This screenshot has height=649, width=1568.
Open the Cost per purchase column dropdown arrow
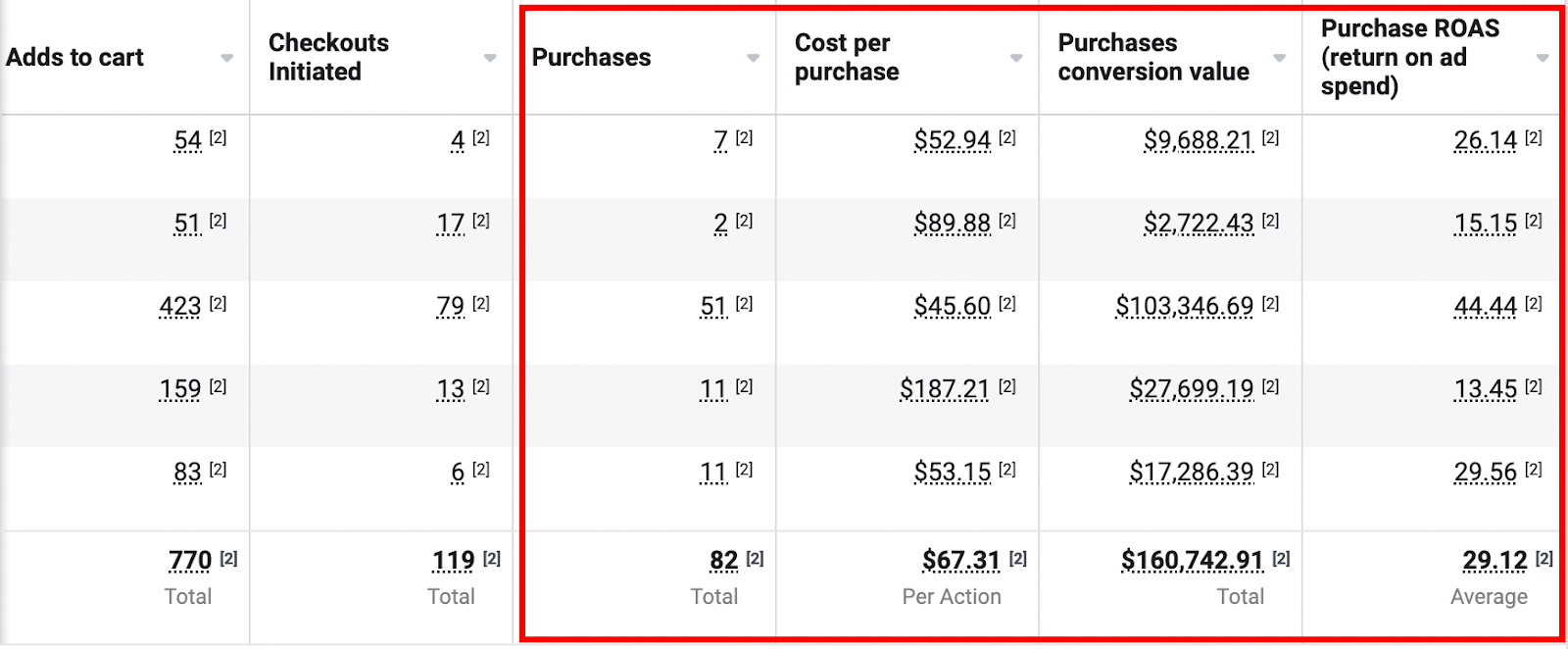pyautogui.click(x=1016, y=58)
